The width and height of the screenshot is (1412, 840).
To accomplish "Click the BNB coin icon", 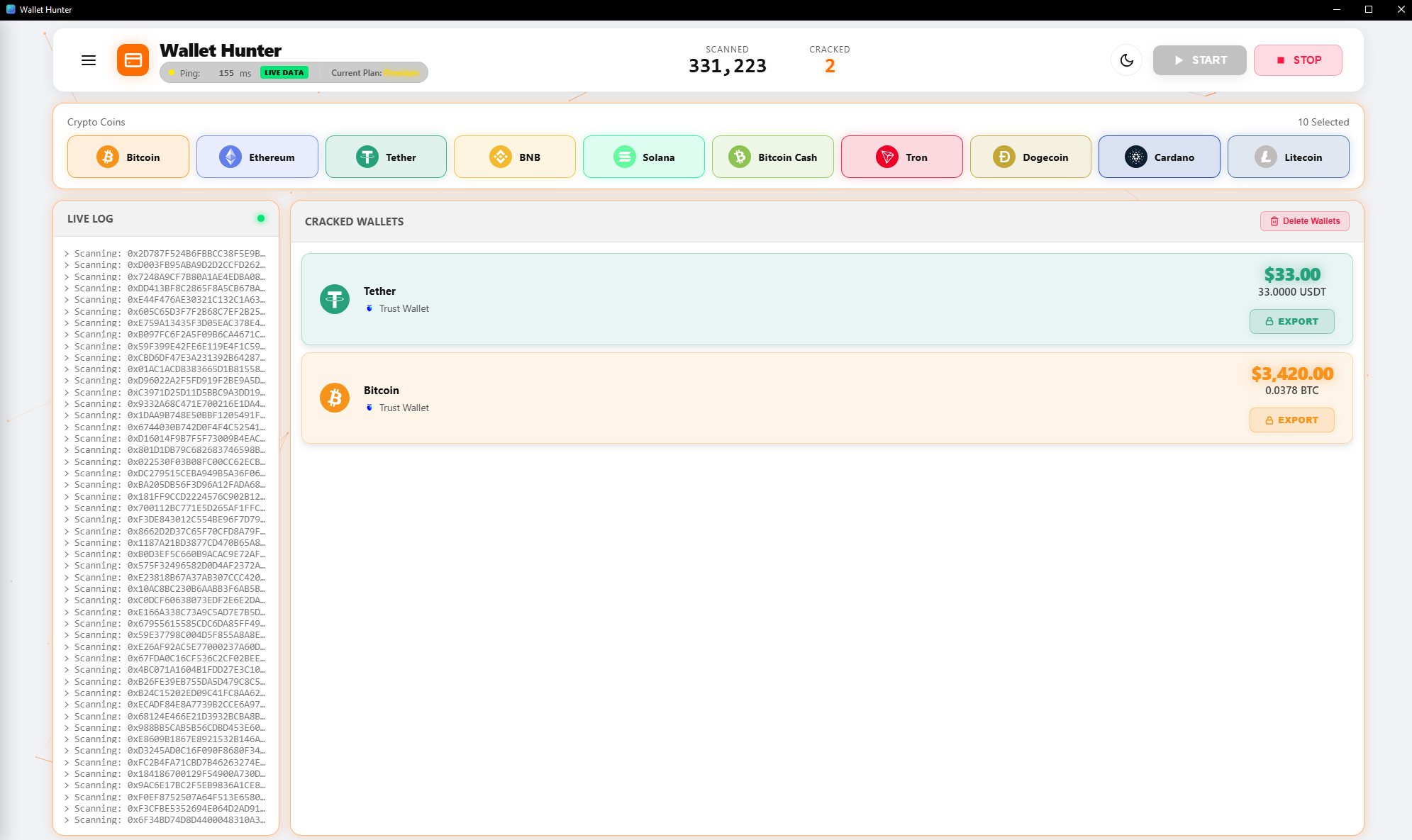I will pos(501,157).
